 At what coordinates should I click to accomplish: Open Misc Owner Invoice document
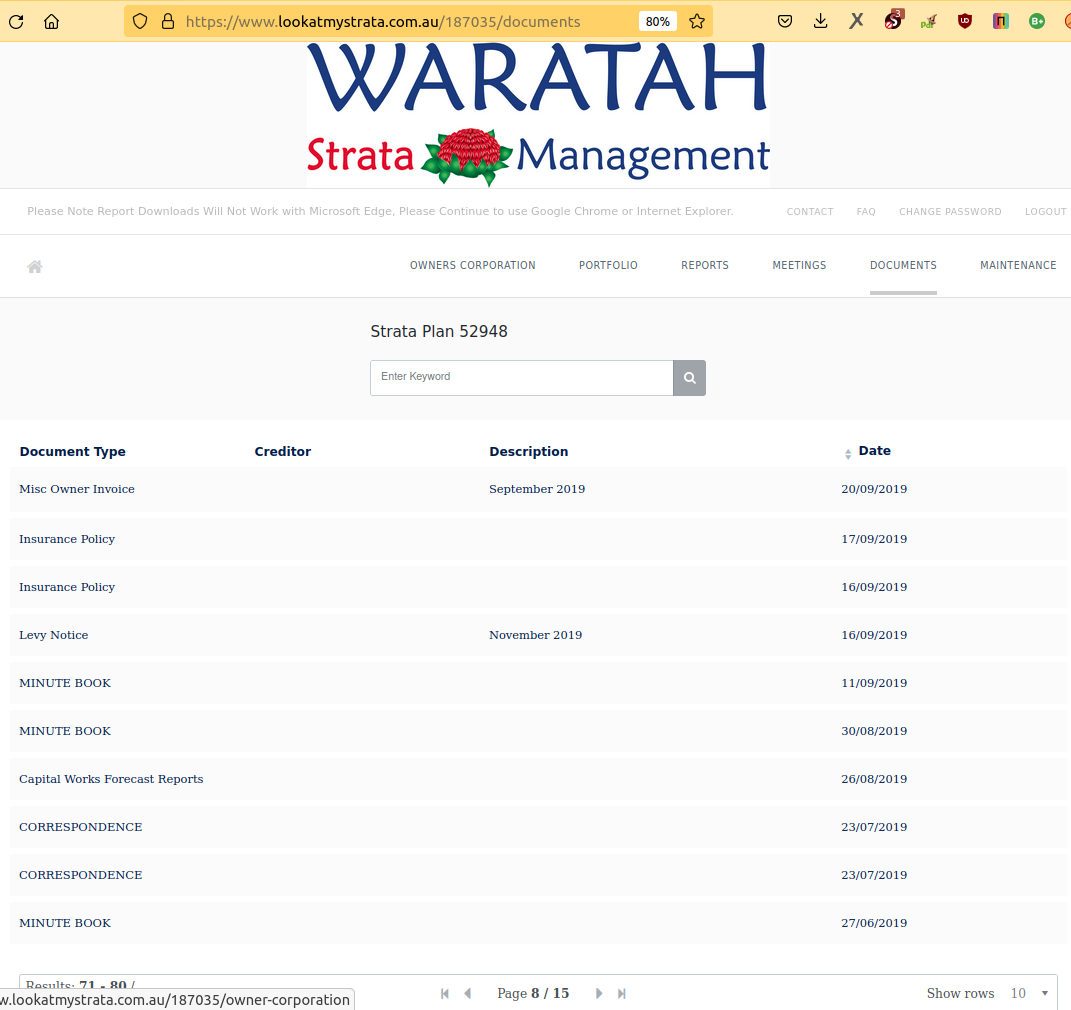[76, 489]
